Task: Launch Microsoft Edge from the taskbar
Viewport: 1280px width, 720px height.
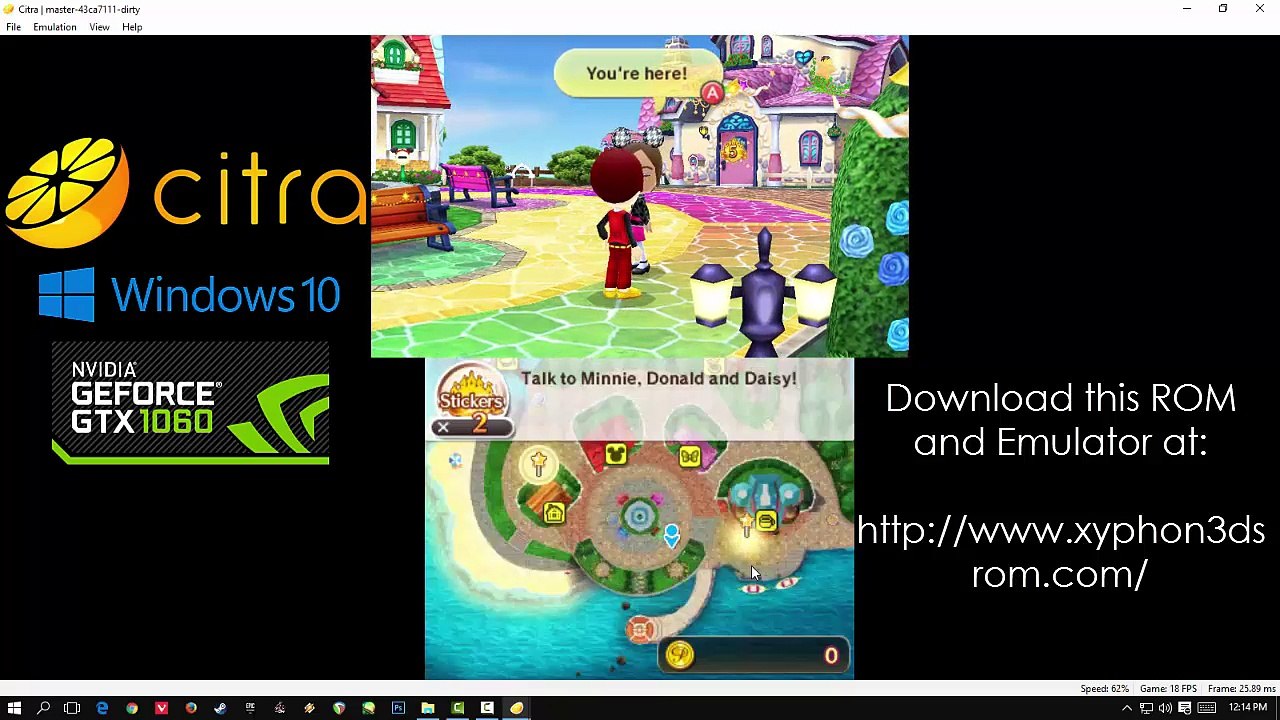Action: [102, 708]
